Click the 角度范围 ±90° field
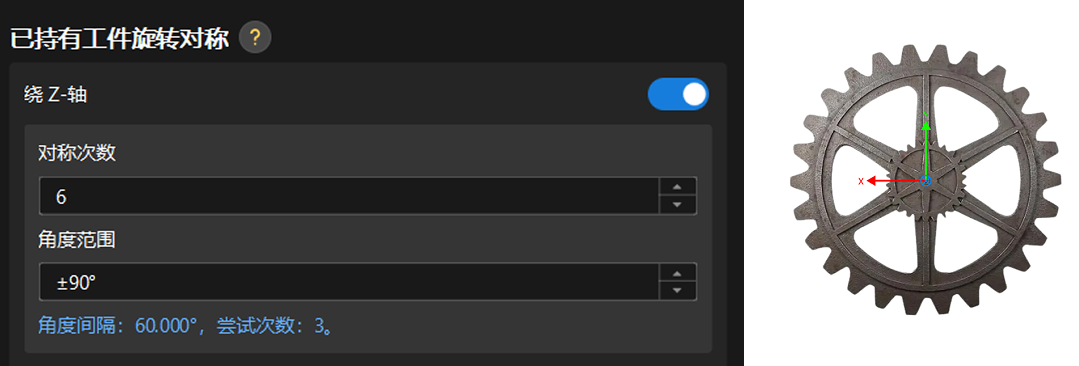The image size is (1079, 366). [x=350, y=282]
